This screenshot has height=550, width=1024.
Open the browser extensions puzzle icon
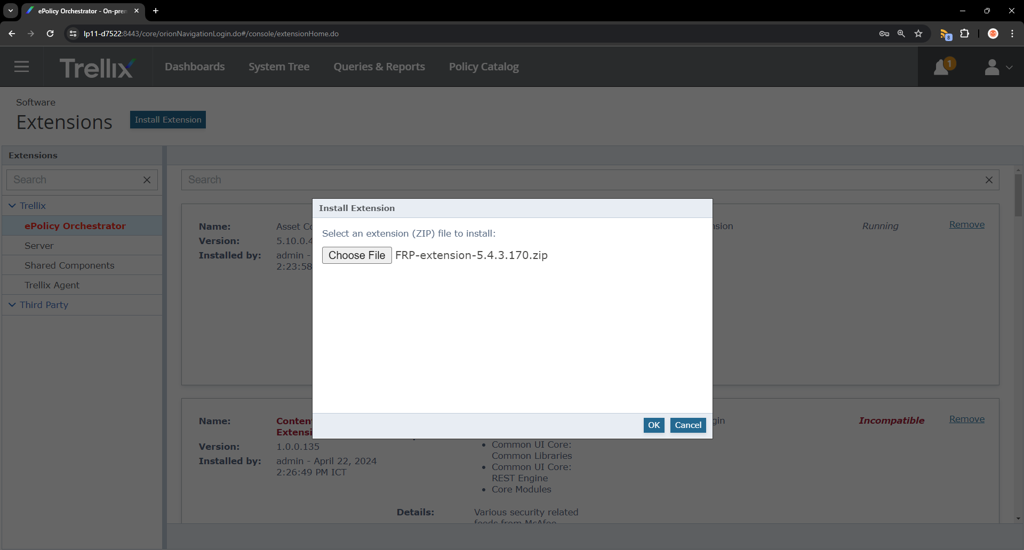click(965, 33)
